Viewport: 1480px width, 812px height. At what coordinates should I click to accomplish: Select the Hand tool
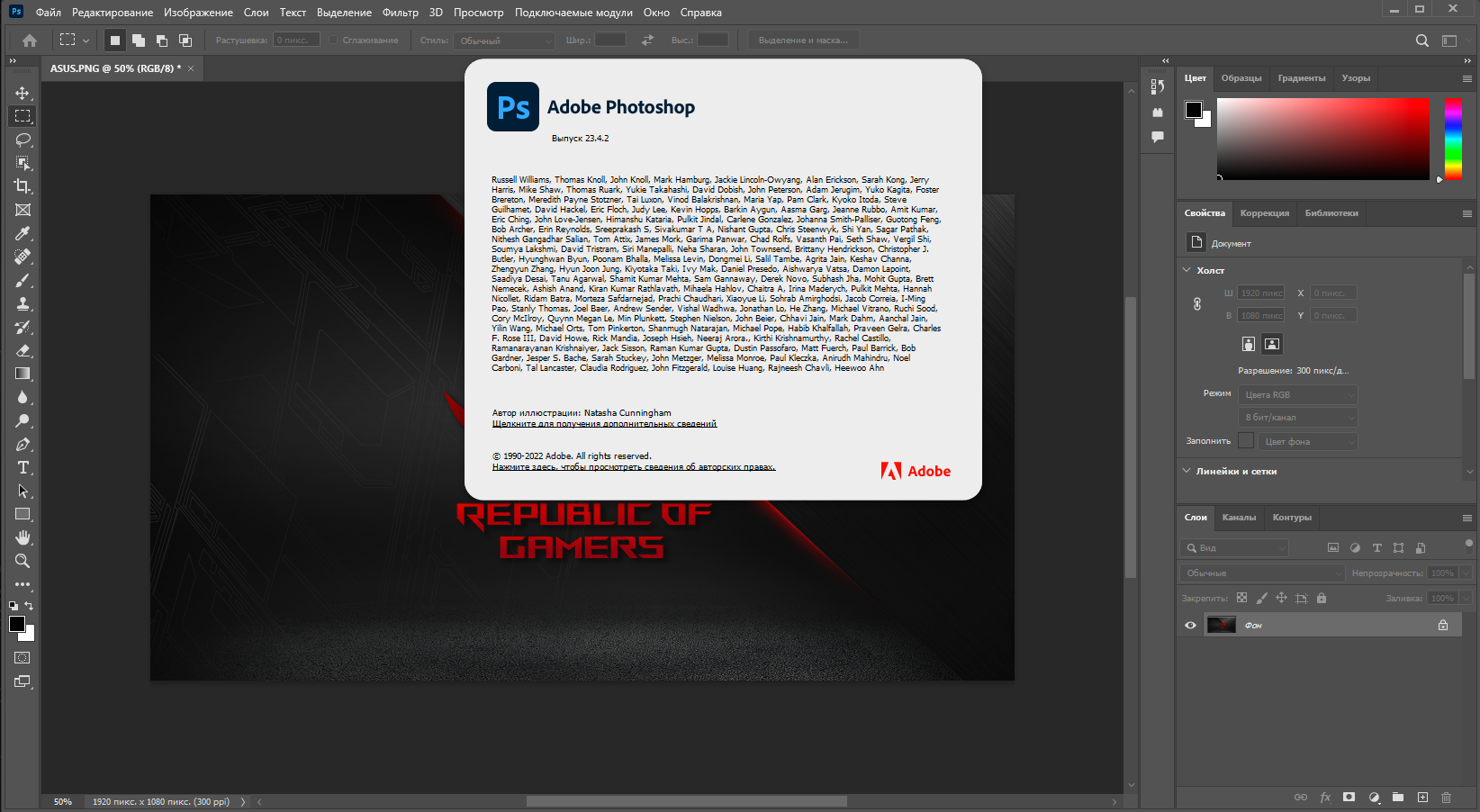click(x=23, y=537)
